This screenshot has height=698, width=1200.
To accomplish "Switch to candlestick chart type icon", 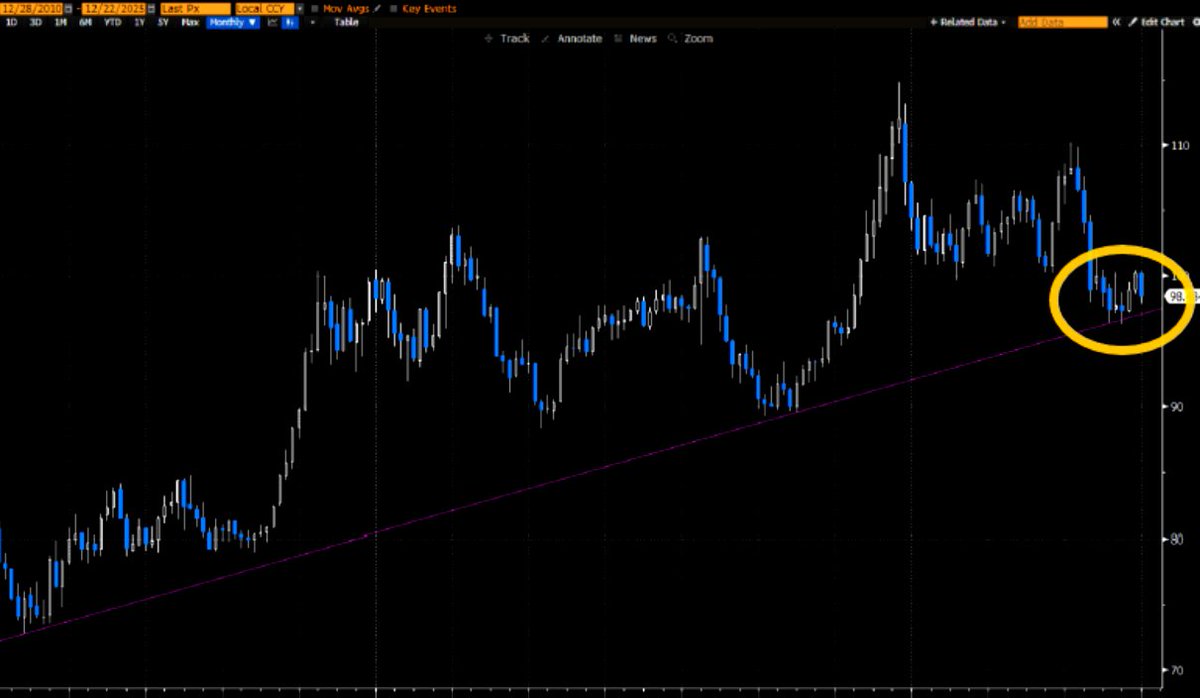I will [x=290, y=22].
